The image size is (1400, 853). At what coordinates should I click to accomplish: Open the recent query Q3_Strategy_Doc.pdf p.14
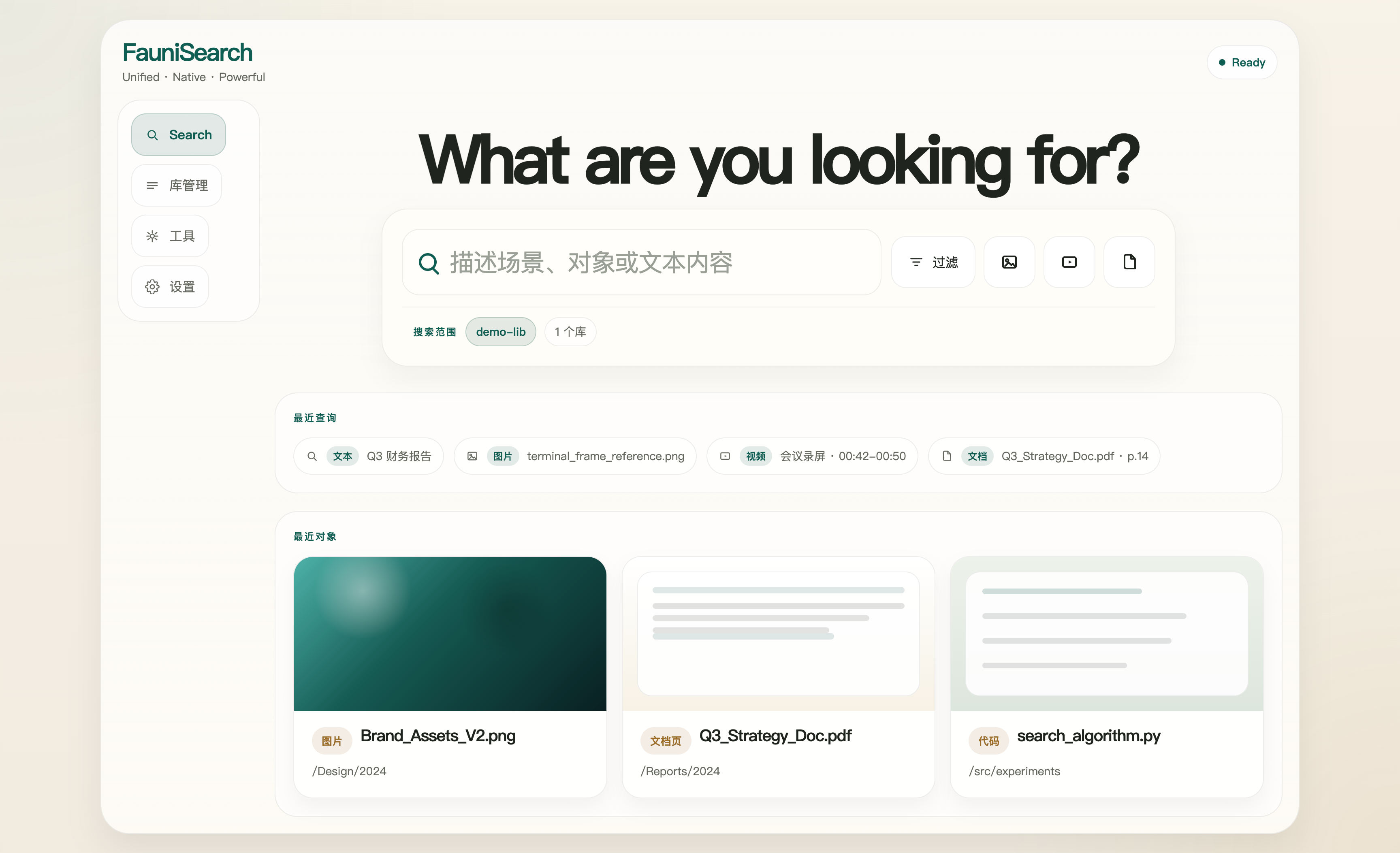[1044, 456]
